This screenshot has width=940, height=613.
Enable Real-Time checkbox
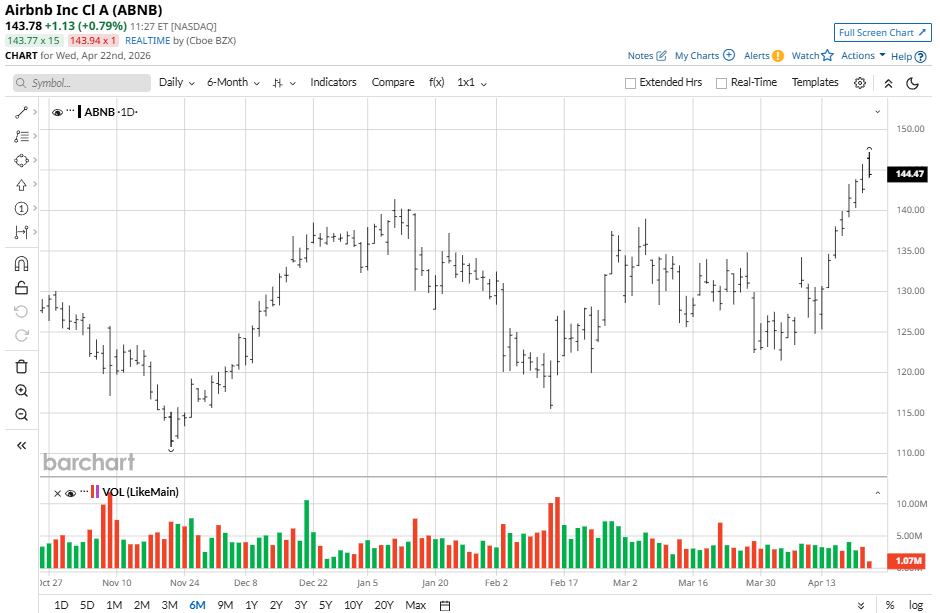click(x=721, y=83)
